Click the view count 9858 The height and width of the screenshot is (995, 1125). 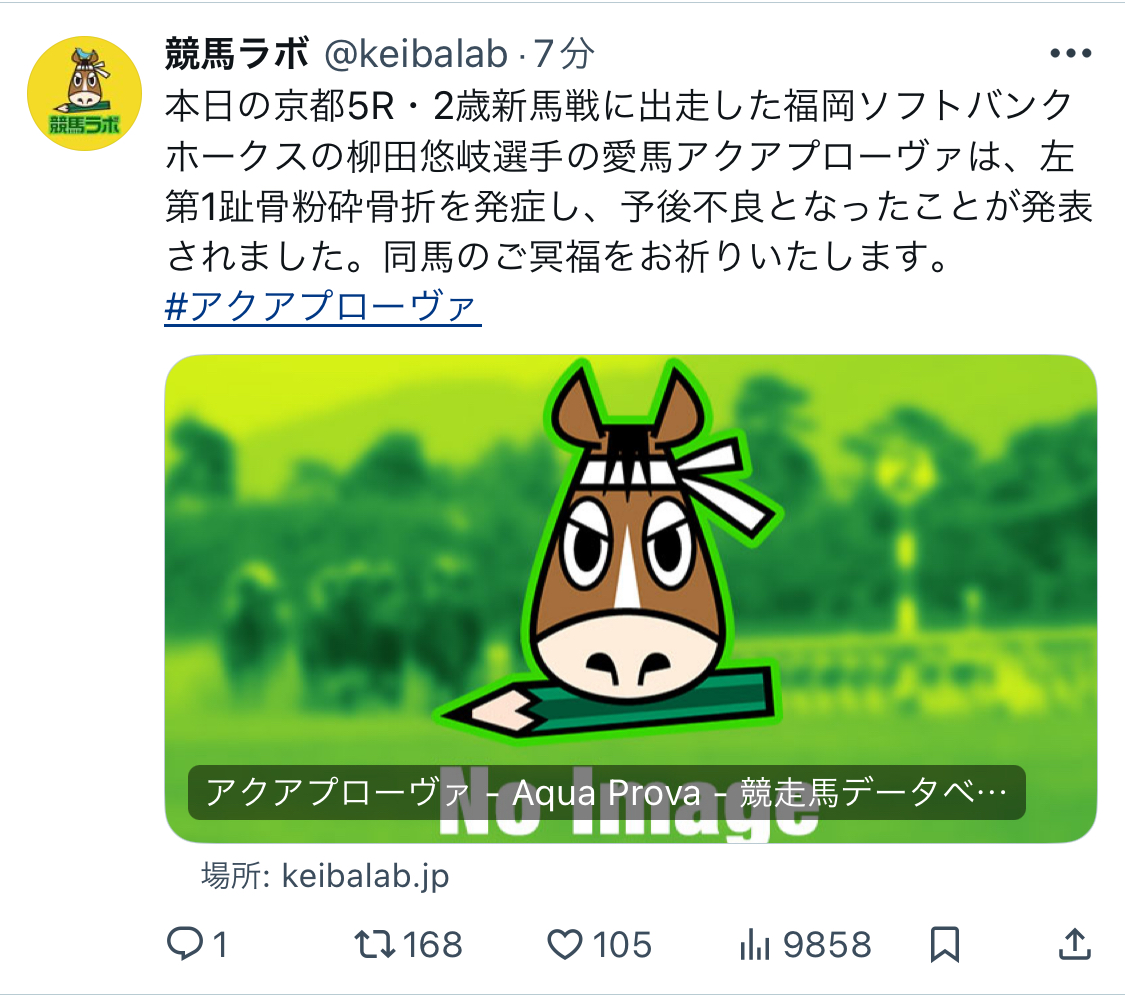coord(827,944)
